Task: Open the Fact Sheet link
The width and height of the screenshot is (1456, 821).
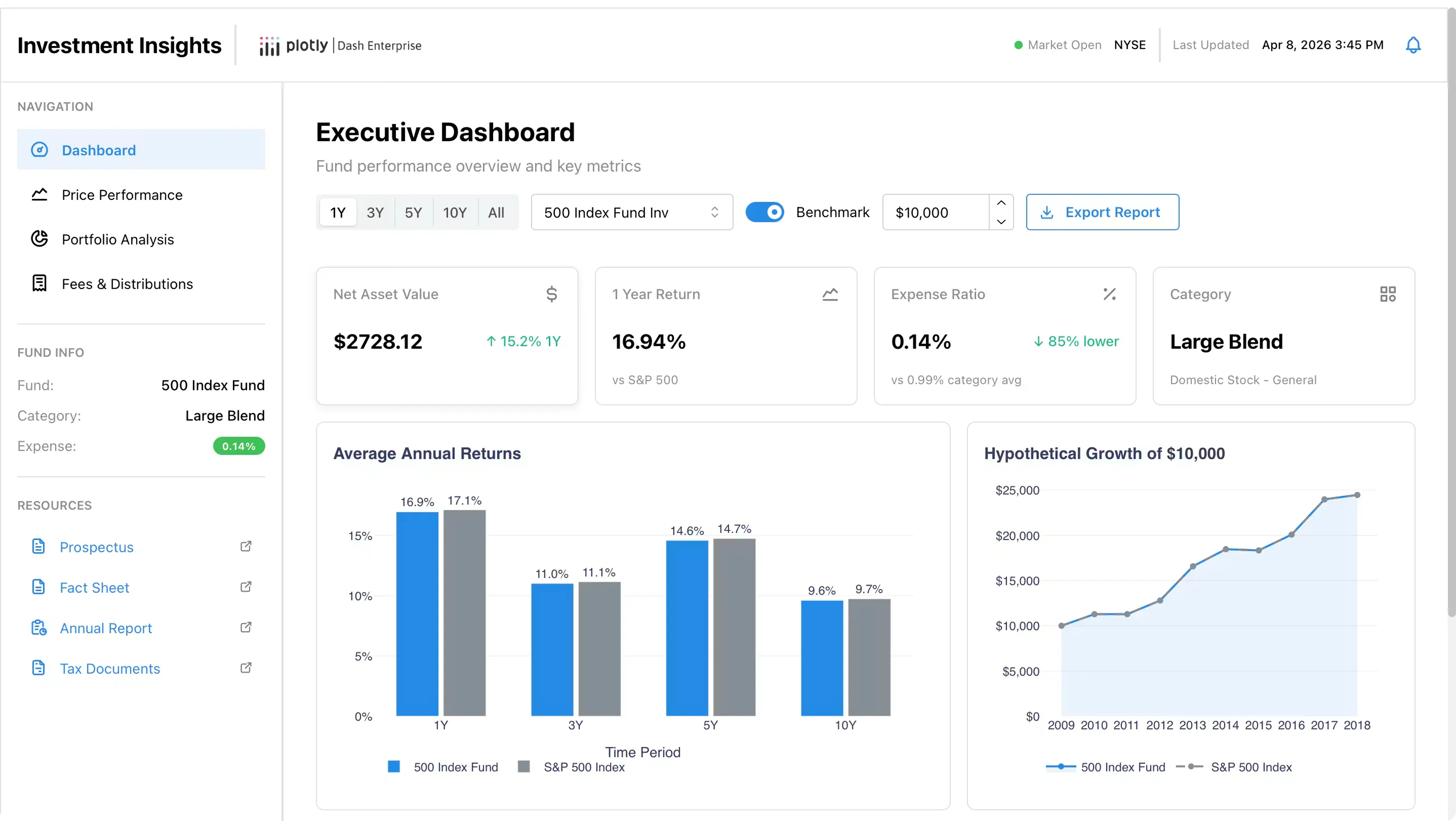Action: [x=94, y=587]
